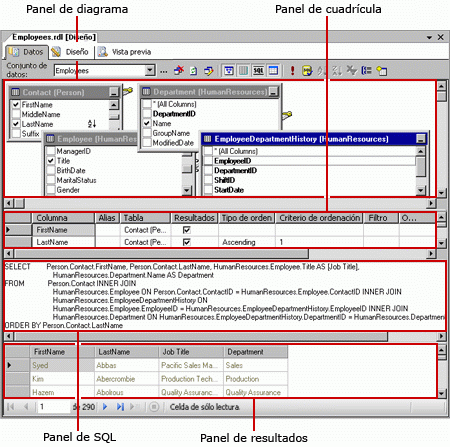Switch to the Vista previa tab
450x447 pixels.
pos(125,52)
